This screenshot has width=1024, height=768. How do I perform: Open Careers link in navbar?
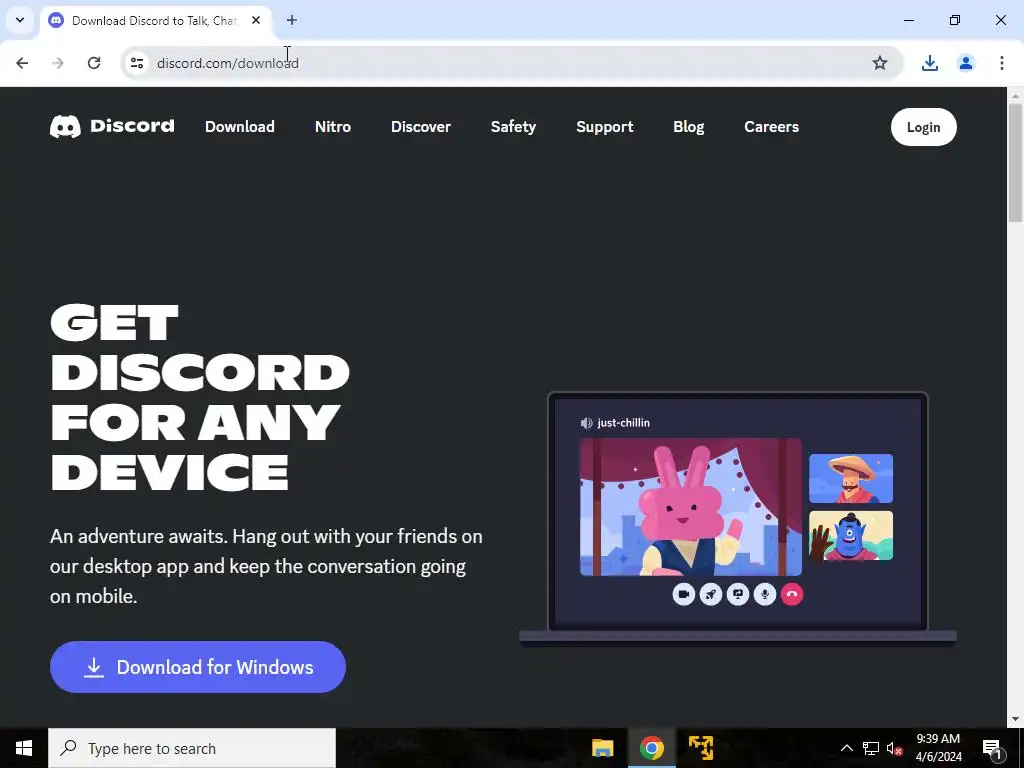point(771,127)
